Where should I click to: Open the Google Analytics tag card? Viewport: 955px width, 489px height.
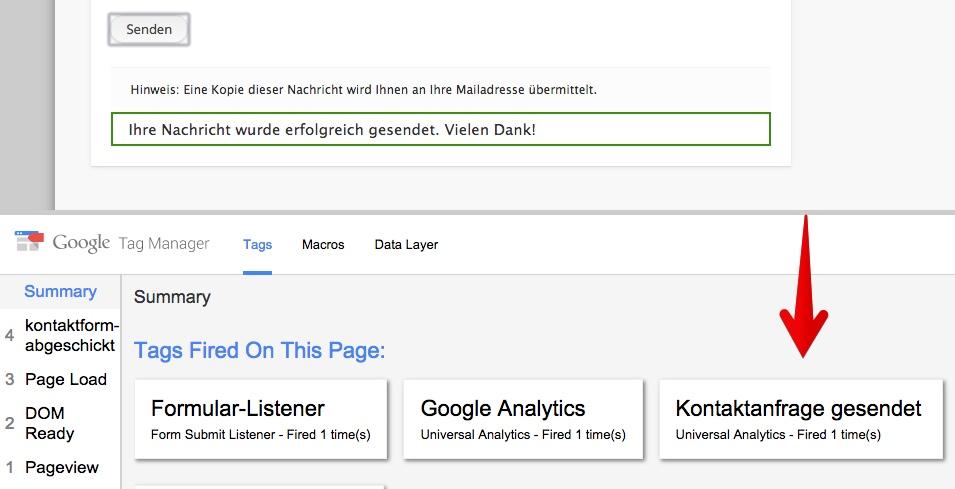pos(523,419)
